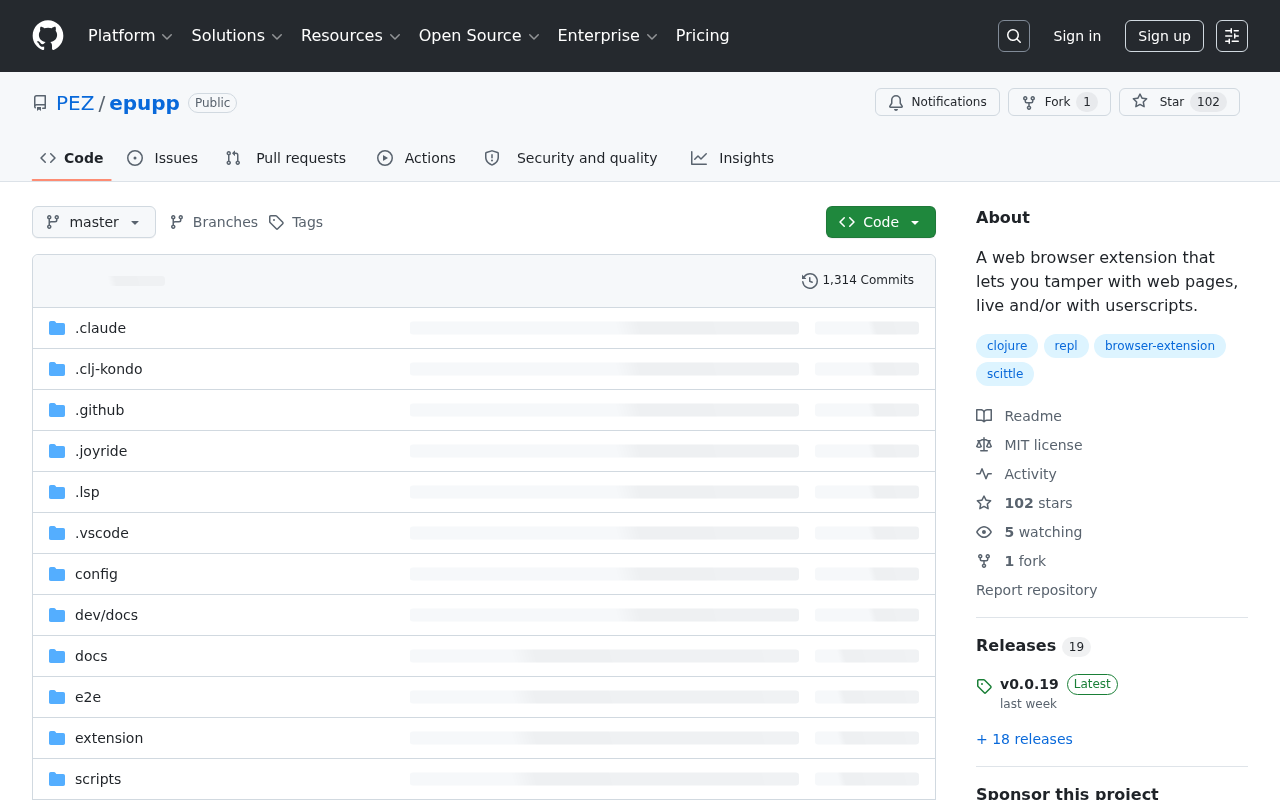Select the browser-extension topic tag
This screenshot has width=1280, height=800.
tap(1160, 346)
